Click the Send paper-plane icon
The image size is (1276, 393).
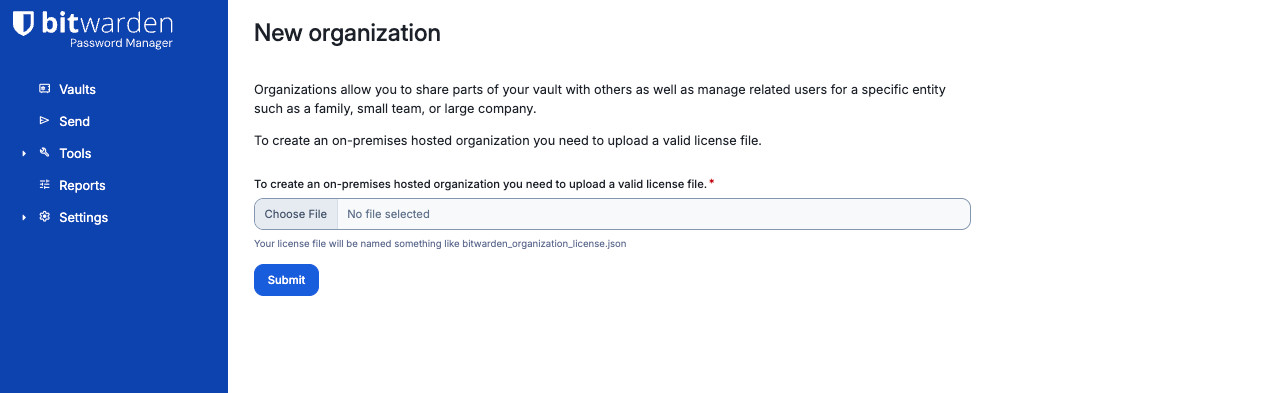pos(44,121)
